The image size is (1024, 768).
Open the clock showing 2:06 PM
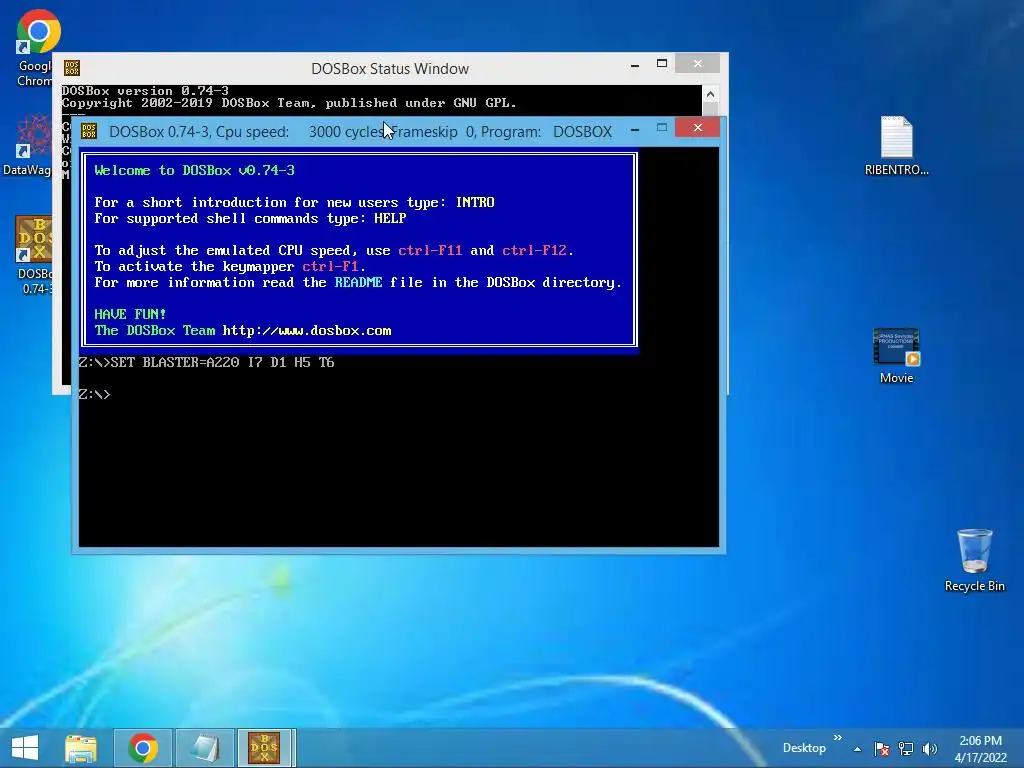[x=980, y=749]
